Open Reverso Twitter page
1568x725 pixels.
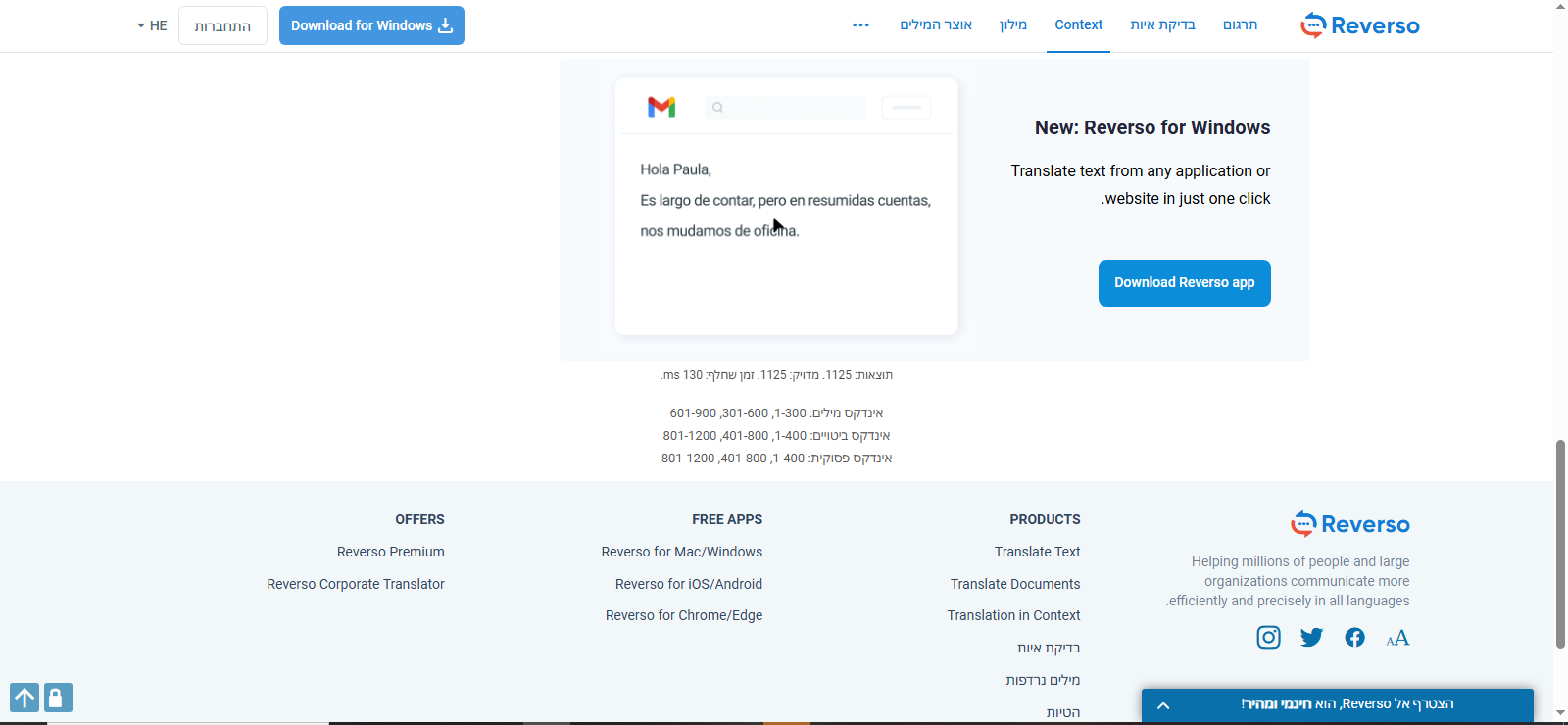tap(1311, 638)
